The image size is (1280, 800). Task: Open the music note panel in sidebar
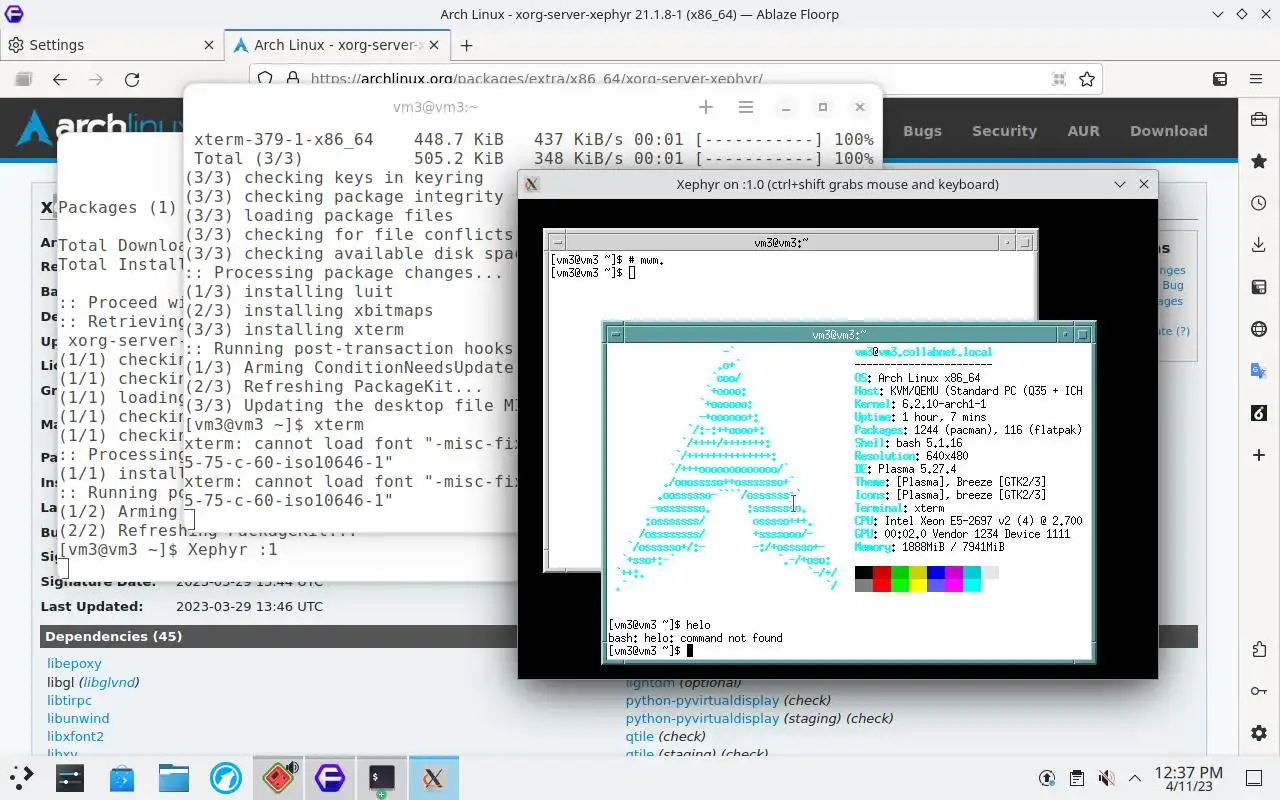coord(1259,413)
